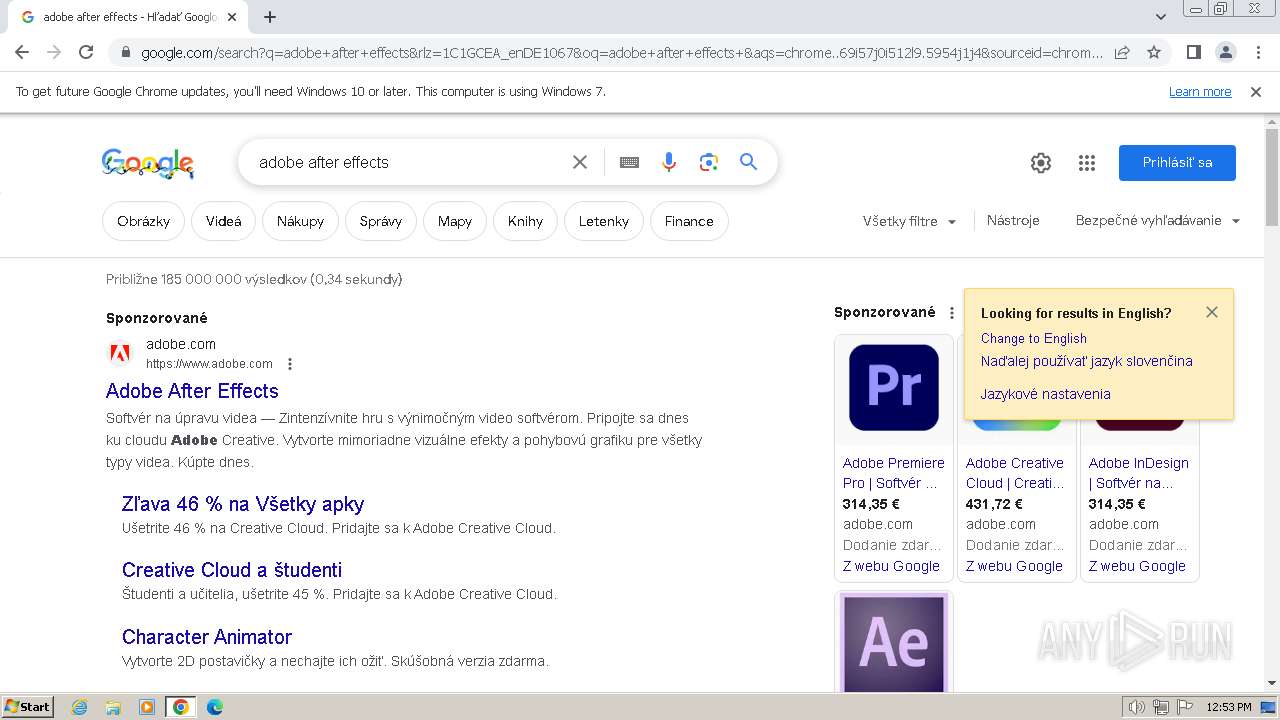This screenshot has height=720, width=1280.
Task: Click the adobe.com favicon of the sponsored result
Action: (x=120, y=353)
